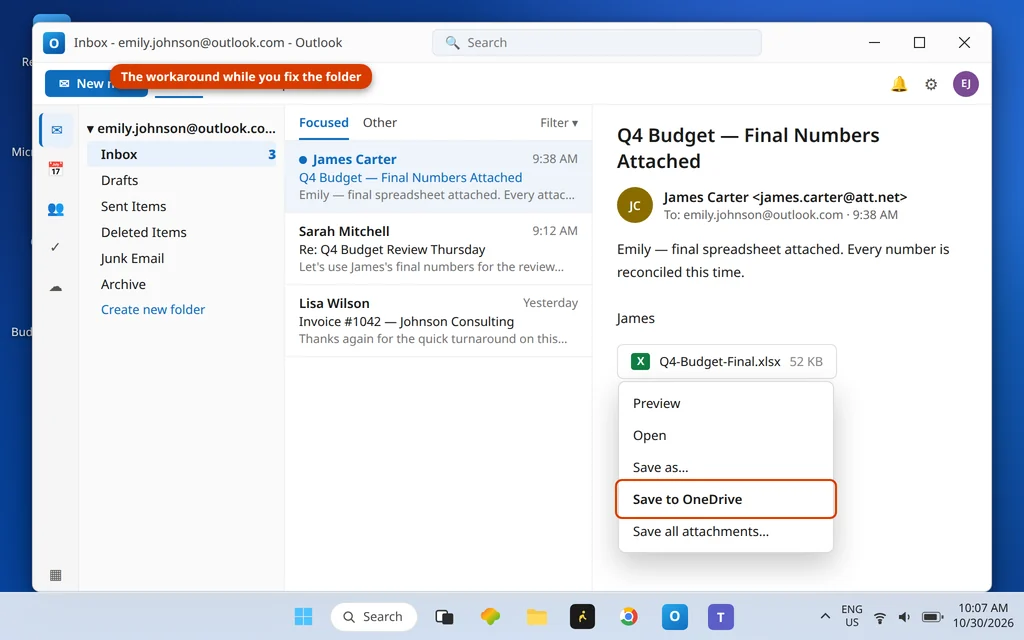Select the Sent Items folder
This screenshot has width=1024, height=640.
coord(182,206)
